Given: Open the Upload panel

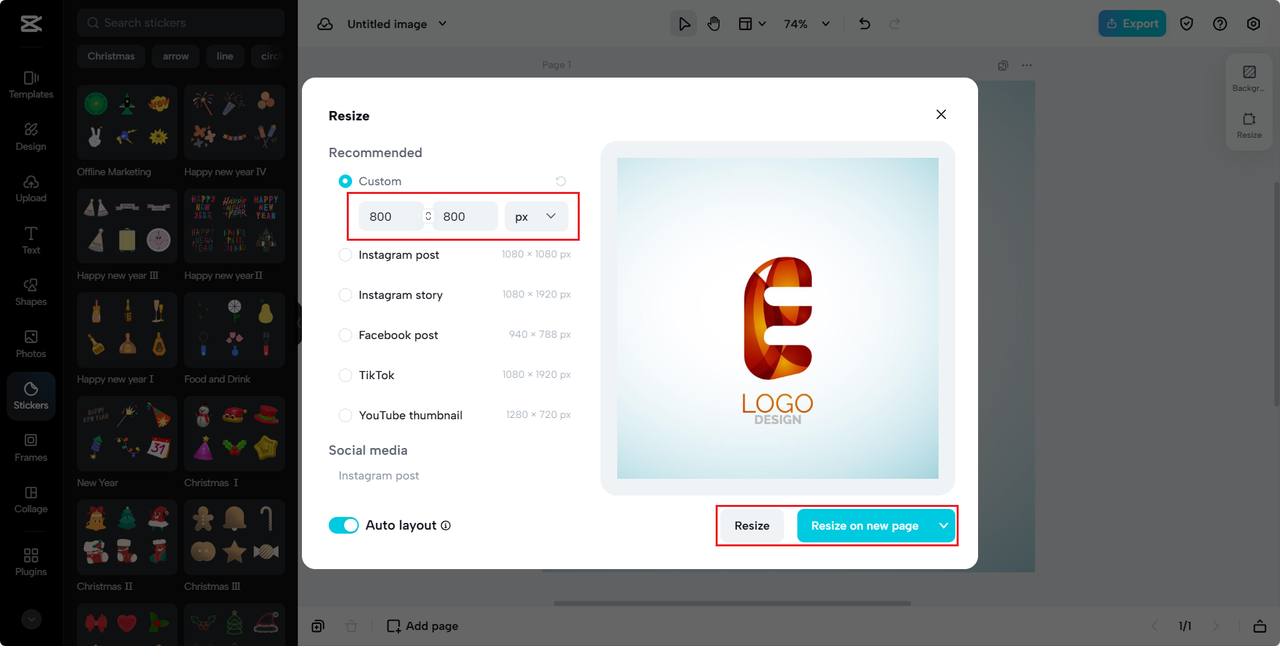Looking at the screenshot, I should tap(31, 189).
